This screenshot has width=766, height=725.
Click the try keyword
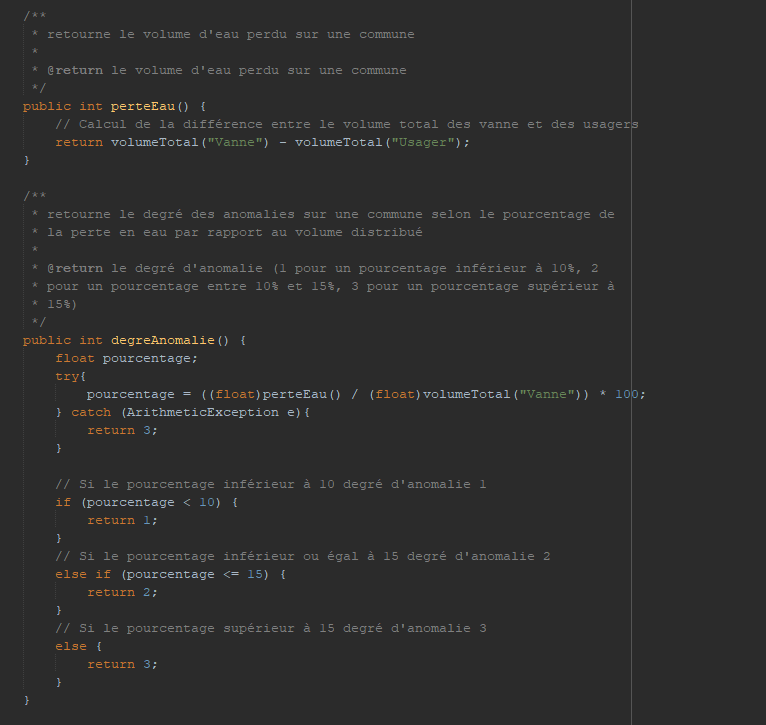(67, 376)
